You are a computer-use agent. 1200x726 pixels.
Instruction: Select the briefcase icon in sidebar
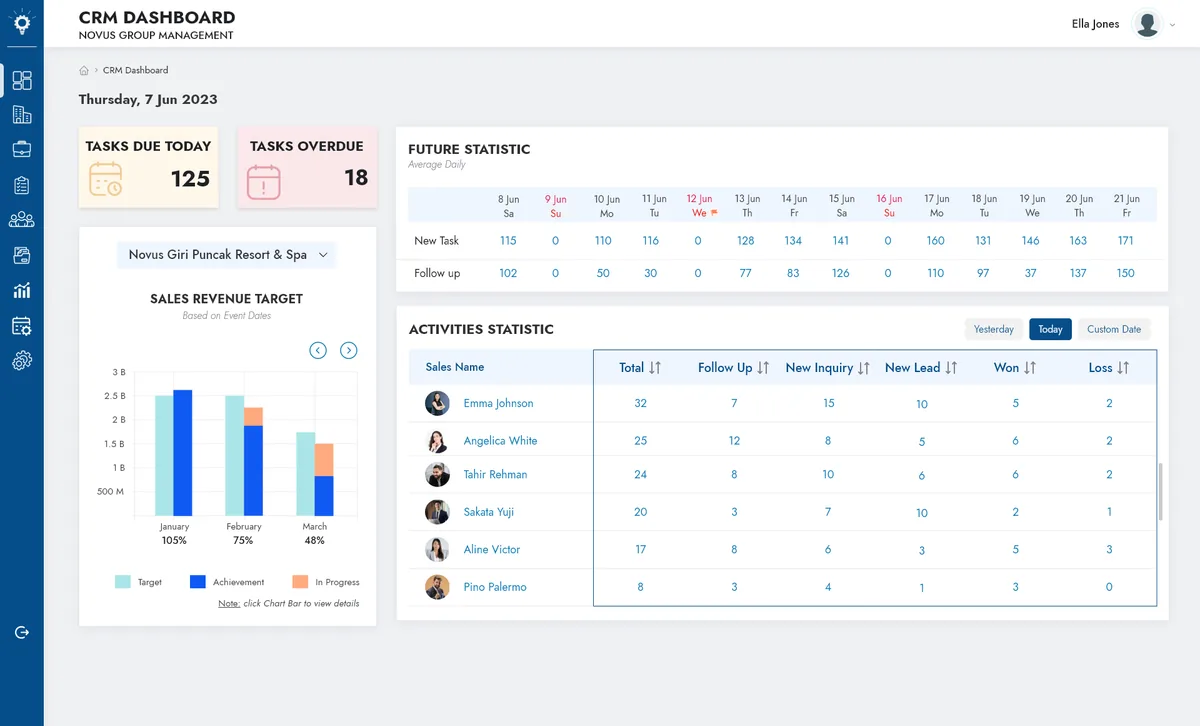coord(22,150)
